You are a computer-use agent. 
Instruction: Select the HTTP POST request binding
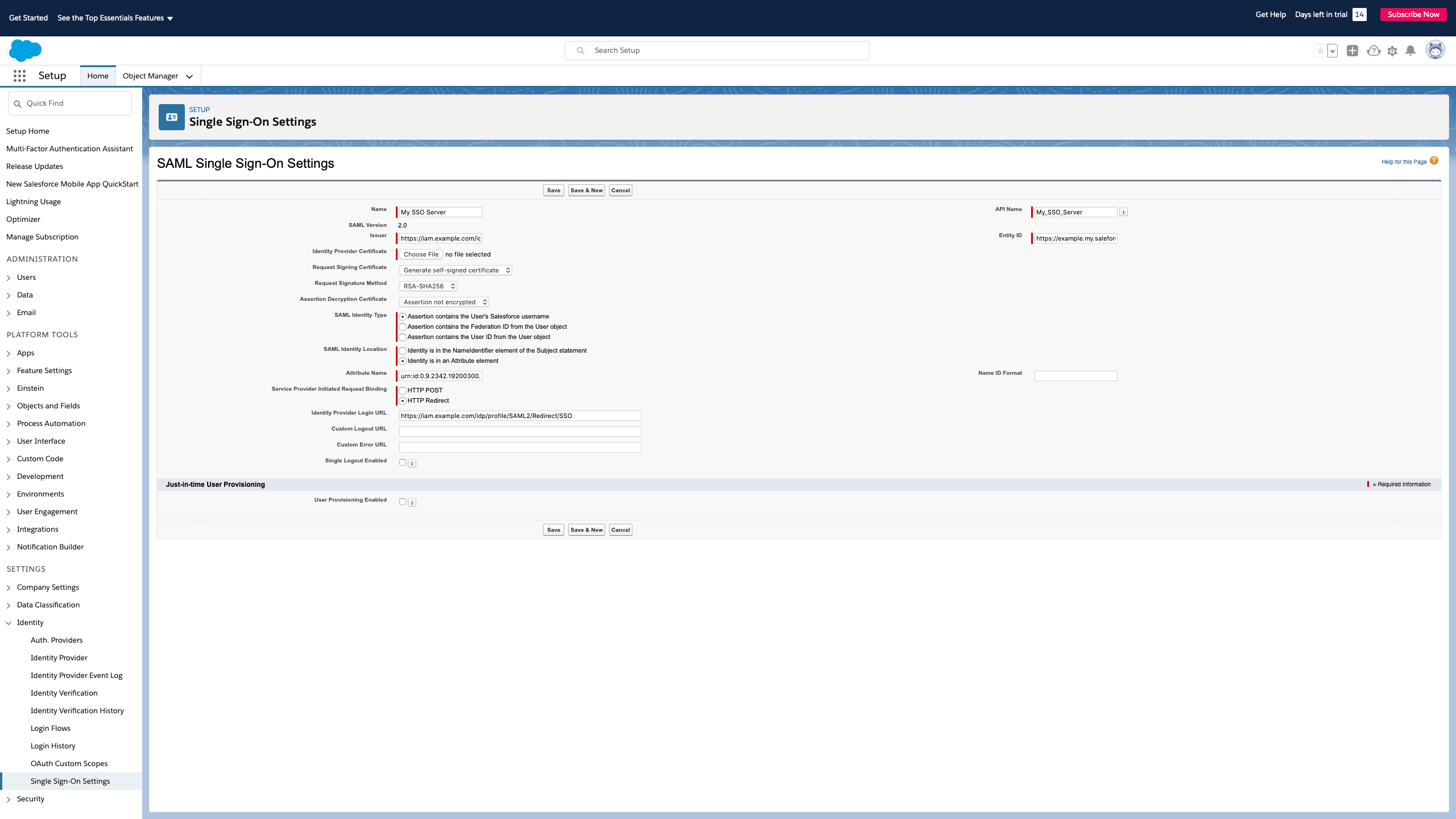tap(403, 390)
